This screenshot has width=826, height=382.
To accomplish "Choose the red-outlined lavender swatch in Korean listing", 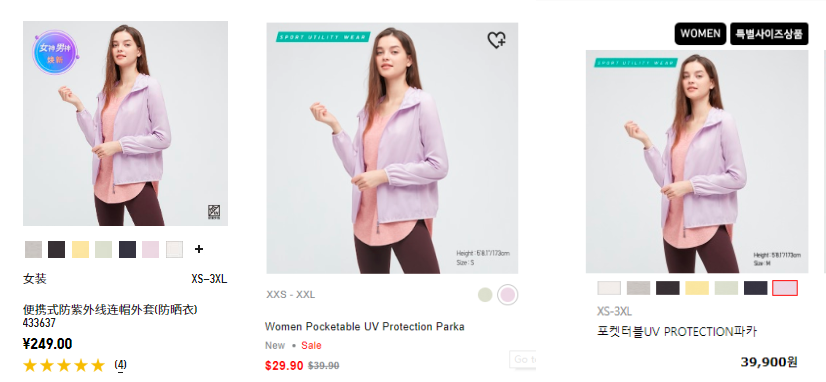I will tap(785, 288).
